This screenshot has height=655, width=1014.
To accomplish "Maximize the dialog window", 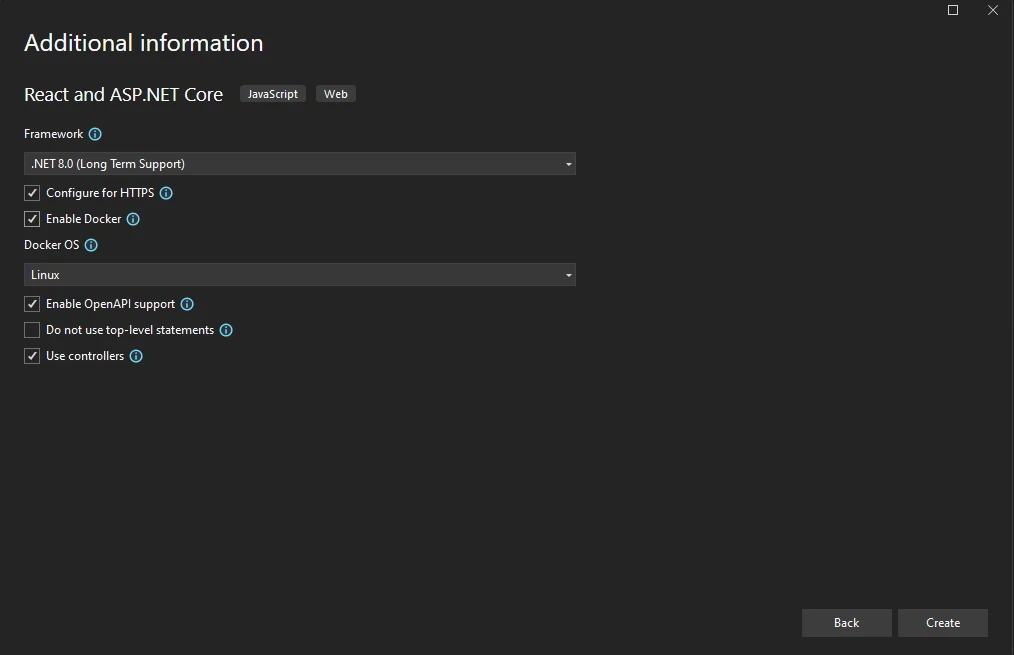I will point(953,10).
